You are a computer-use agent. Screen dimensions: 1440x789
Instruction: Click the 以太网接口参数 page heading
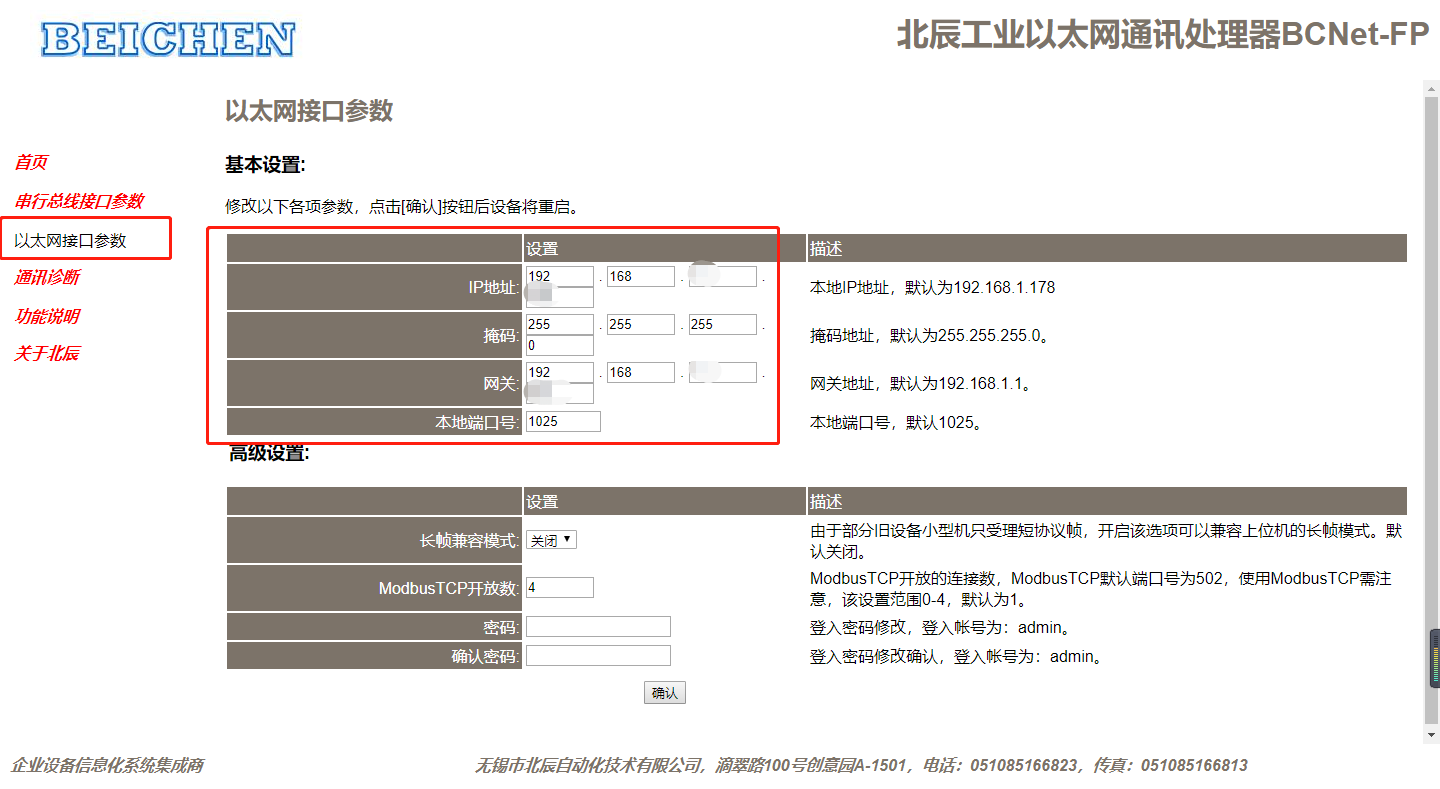click(x=309, y=111)
